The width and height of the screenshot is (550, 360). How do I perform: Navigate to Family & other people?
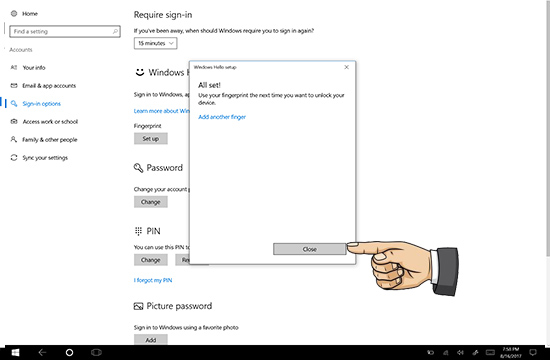[x=50, y=139]
